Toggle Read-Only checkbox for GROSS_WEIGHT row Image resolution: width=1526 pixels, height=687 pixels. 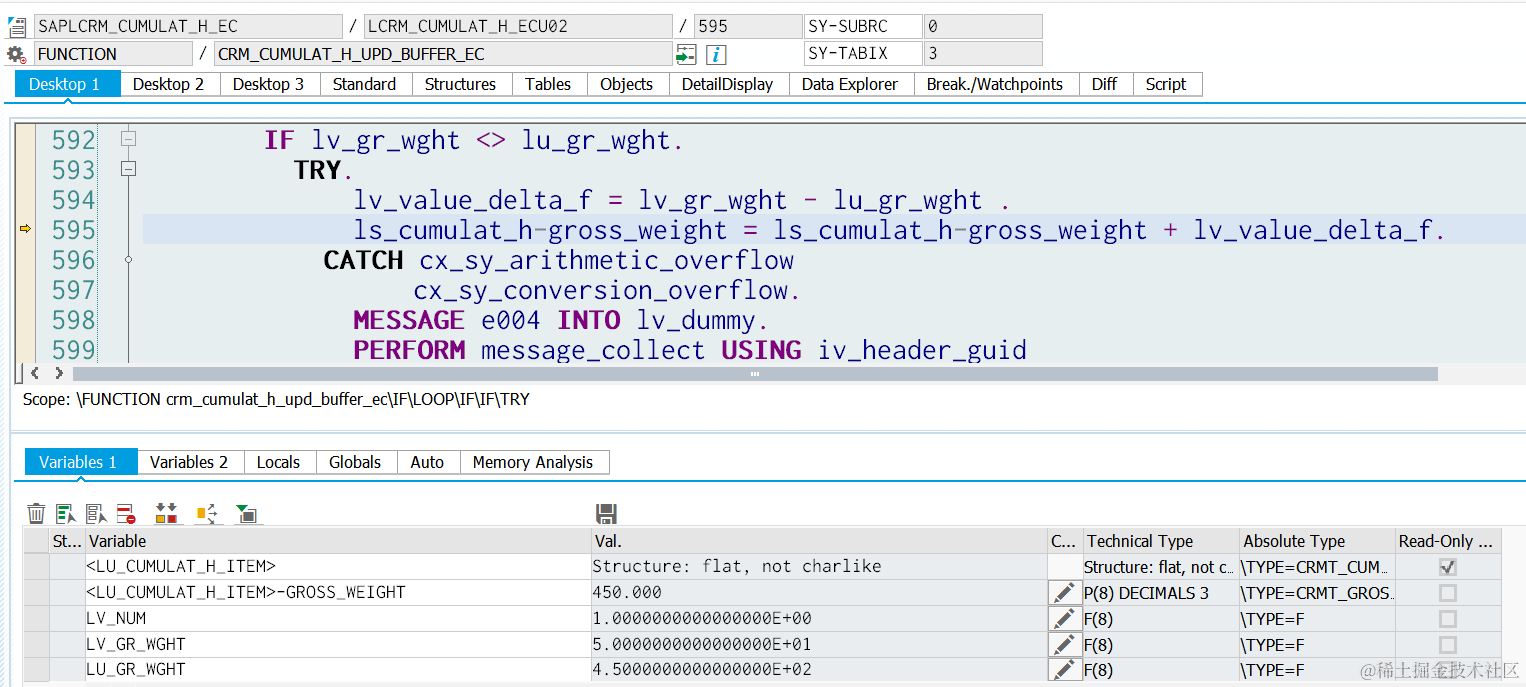click(1447, 593)
